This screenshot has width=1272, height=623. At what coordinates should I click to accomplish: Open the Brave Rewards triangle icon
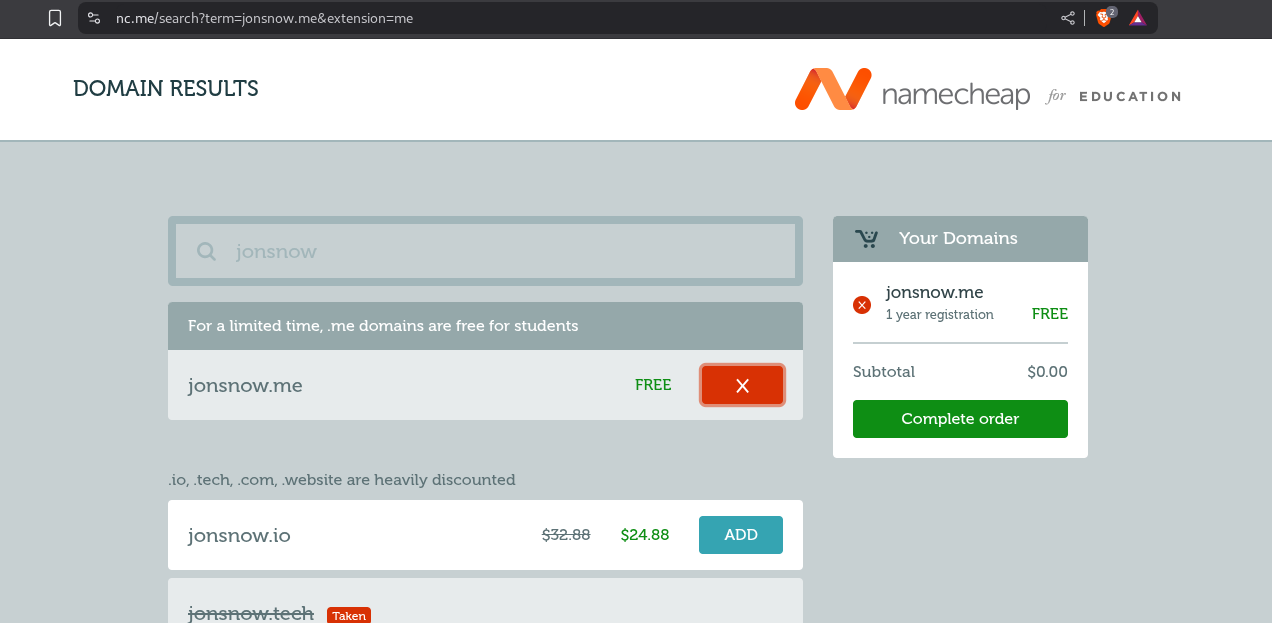tap(1137, 18)
